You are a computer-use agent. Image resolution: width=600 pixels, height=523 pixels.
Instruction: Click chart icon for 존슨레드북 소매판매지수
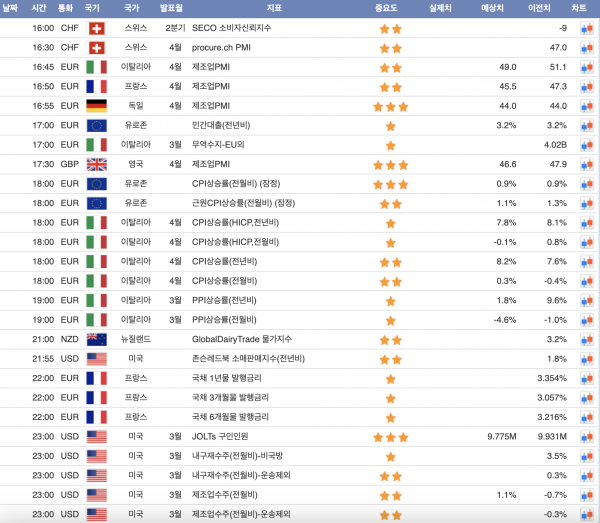[x=587, y=359]
